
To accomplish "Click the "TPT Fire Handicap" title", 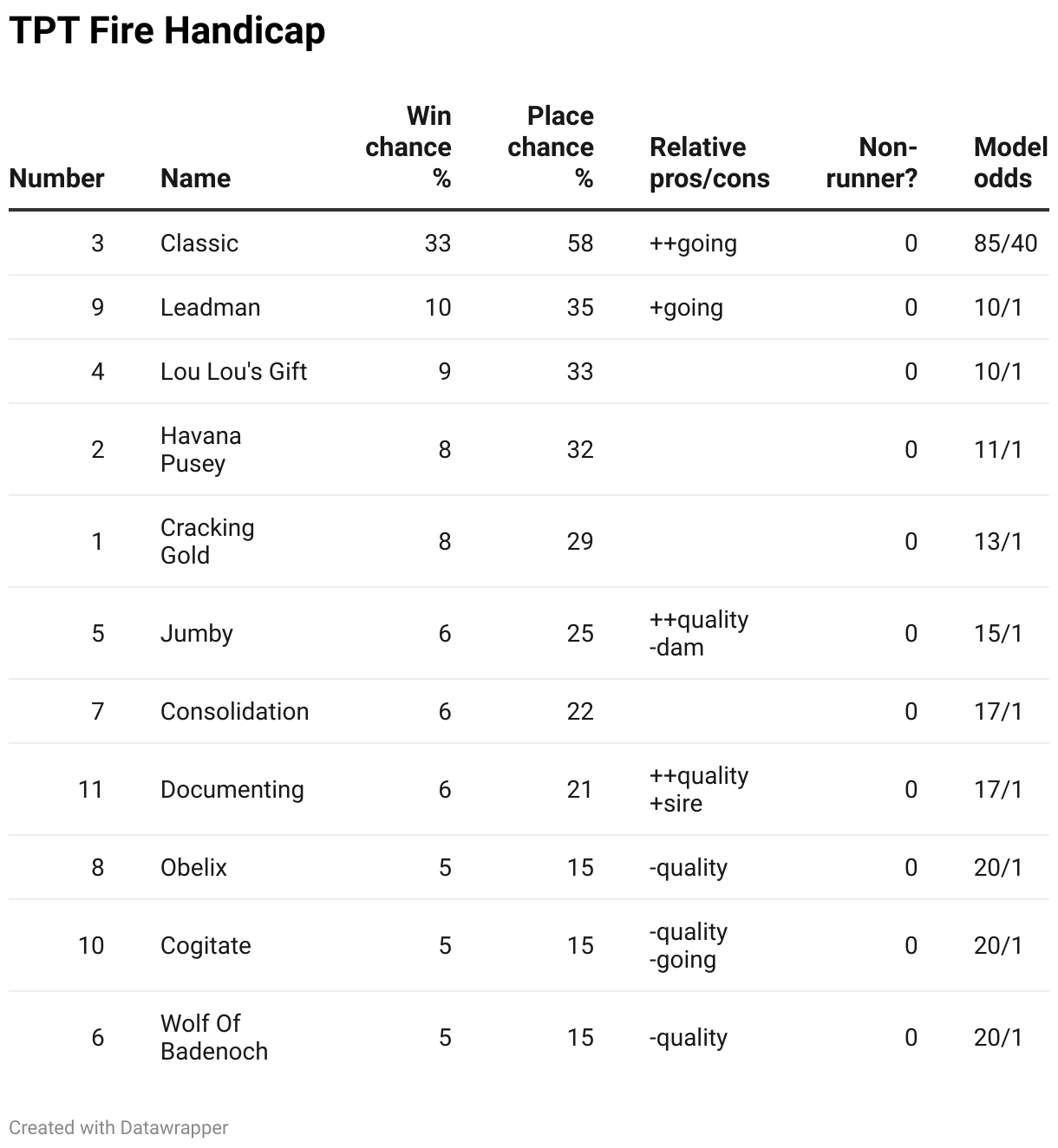I will [167, 31].
